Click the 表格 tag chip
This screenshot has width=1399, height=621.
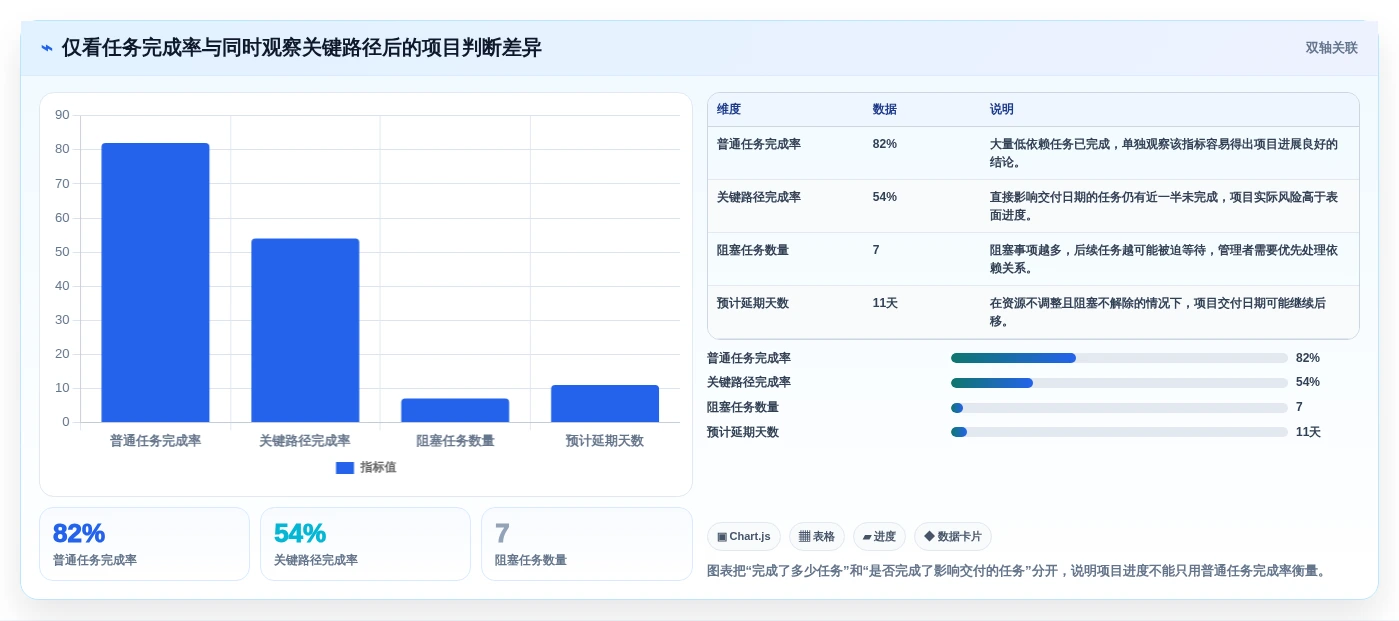click(x=817, y=537)
